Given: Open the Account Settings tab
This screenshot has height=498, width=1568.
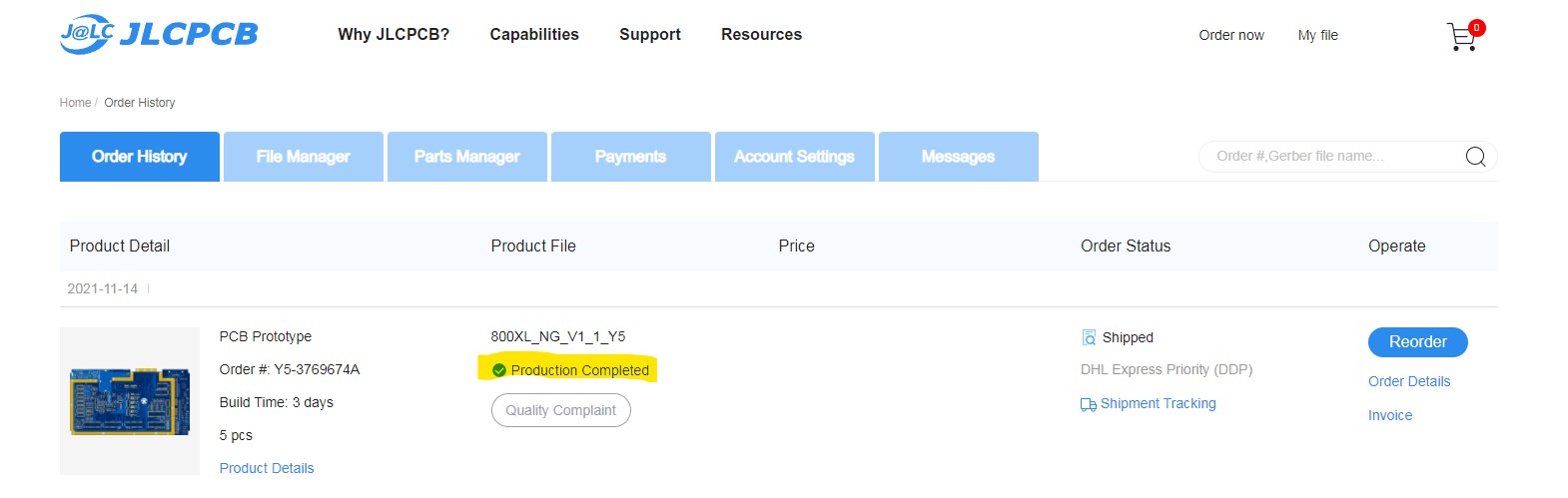Looking at the screenshot, I should coord(794,157).
